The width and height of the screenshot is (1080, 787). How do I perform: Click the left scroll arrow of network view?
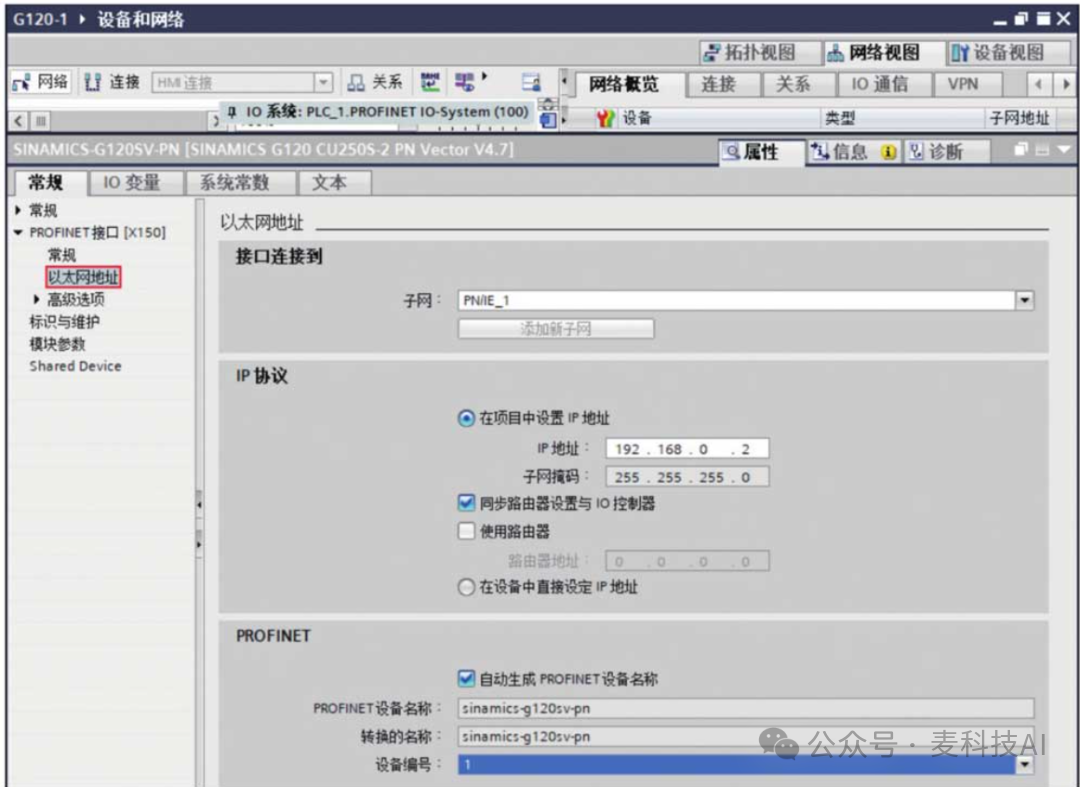tap(19, 121)
